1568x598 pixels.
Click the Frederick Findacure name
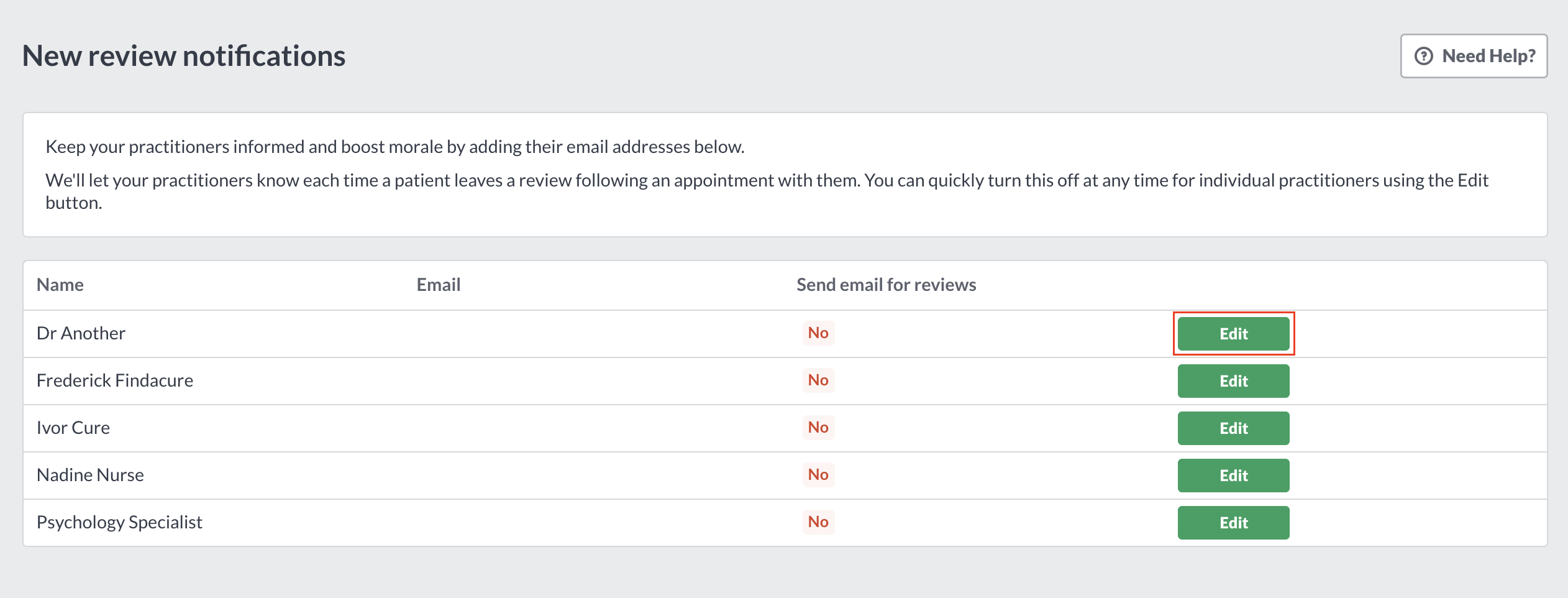(x=115, y=381)
